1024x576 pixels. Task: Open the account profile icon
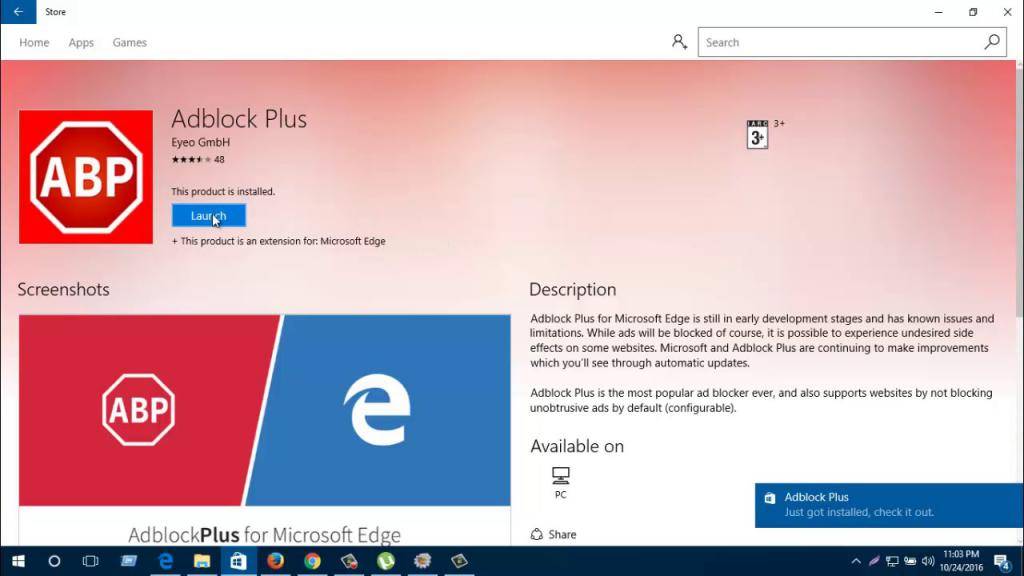click(679, 42)
